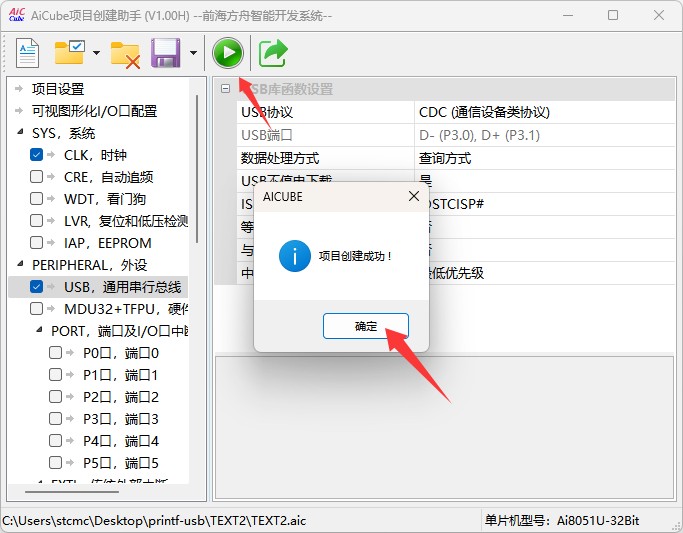Viewport: 683px width, 533px height.
Task: Select IAP, EEPROM tree item label
Action: (x=108, y=243)
